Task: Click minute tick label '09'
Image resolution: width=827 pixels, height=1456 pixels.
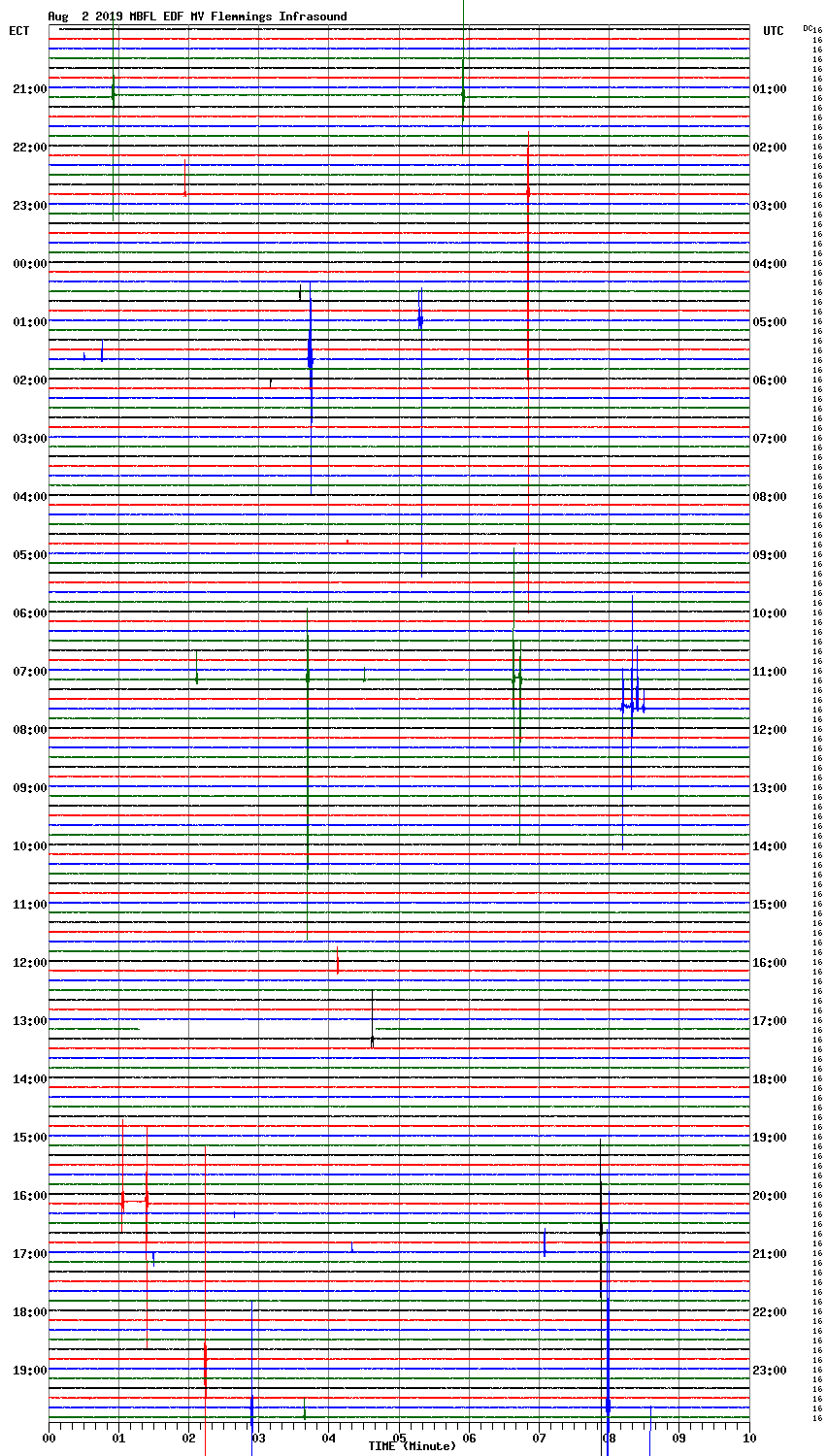Action: click(678, 1439)
